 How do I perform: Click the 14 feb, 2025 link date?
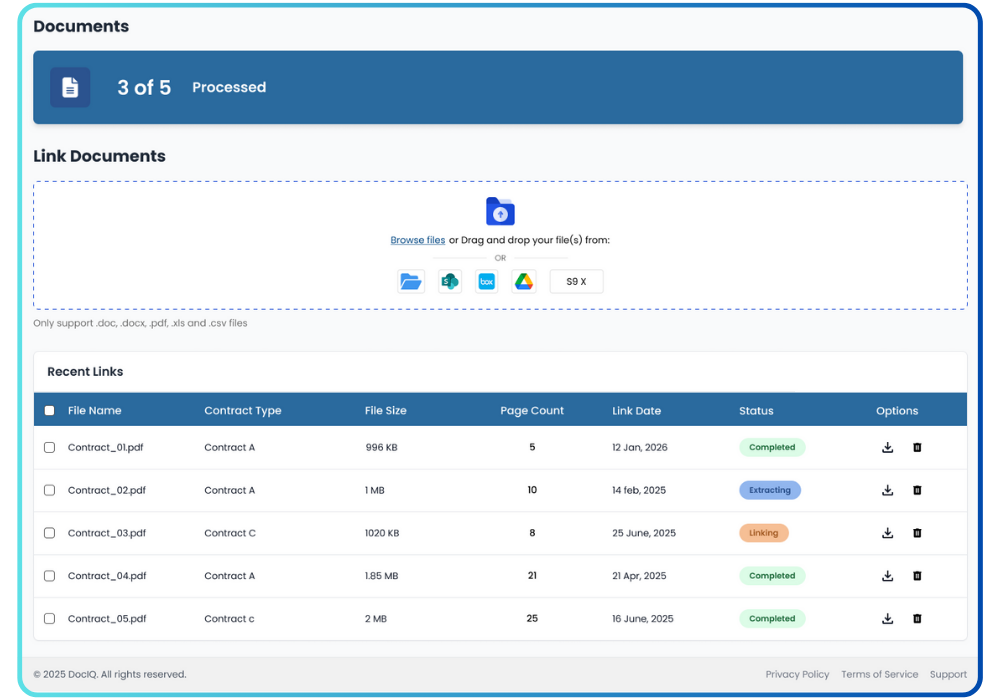coord(639,490)
